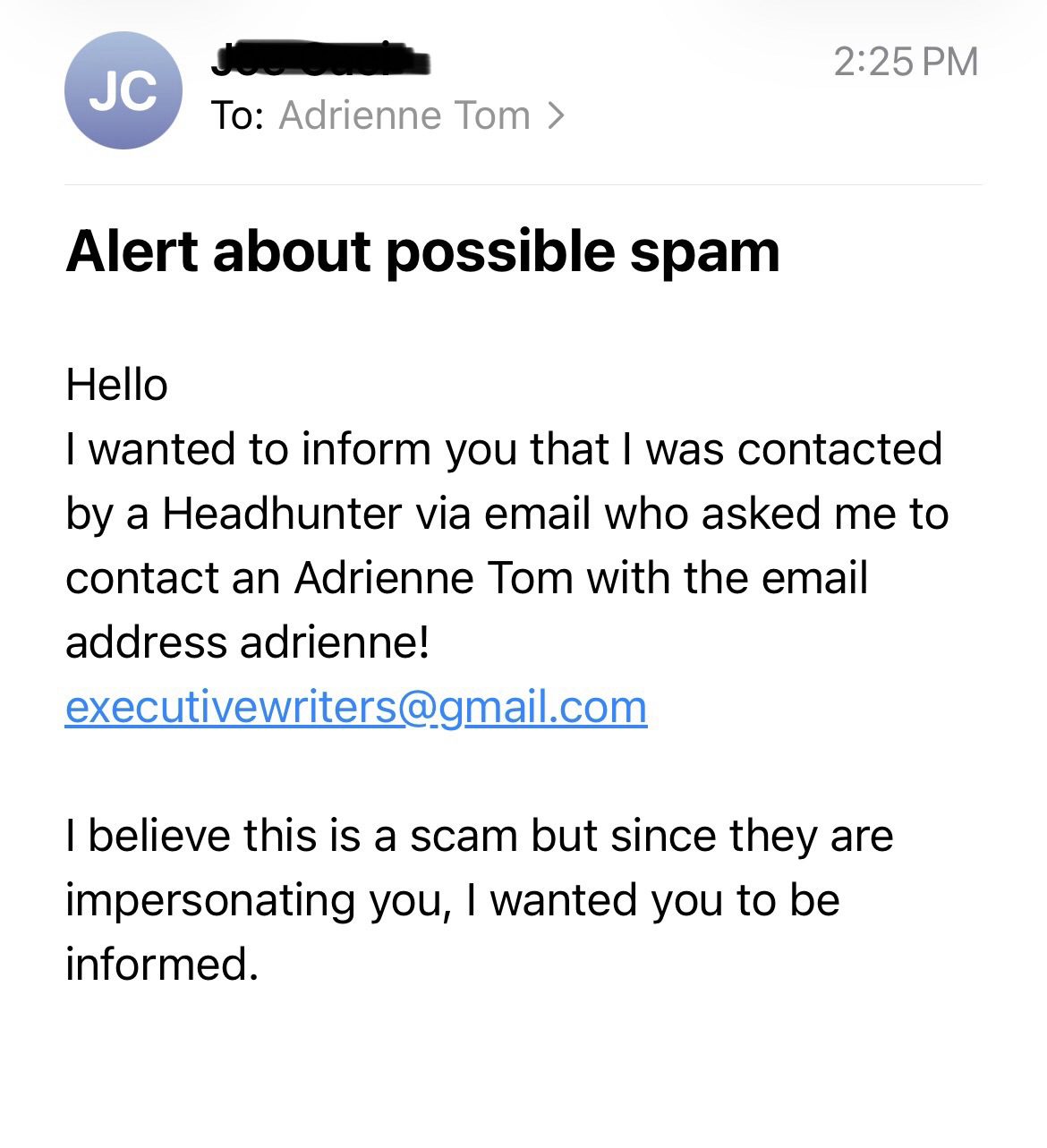
Task: Tap the blacked-out sender name
Action: [320, 58]
